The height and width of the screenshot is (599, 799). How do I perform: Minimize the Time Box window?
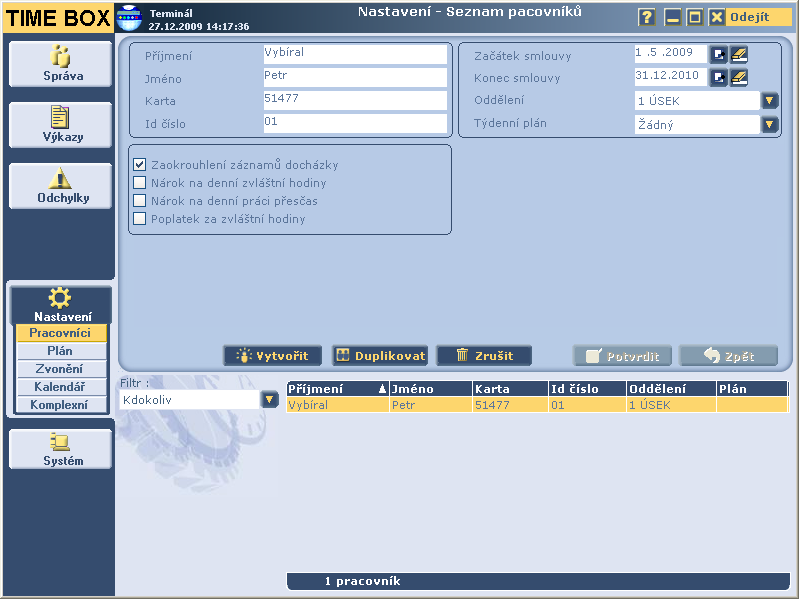click(673, 17)
